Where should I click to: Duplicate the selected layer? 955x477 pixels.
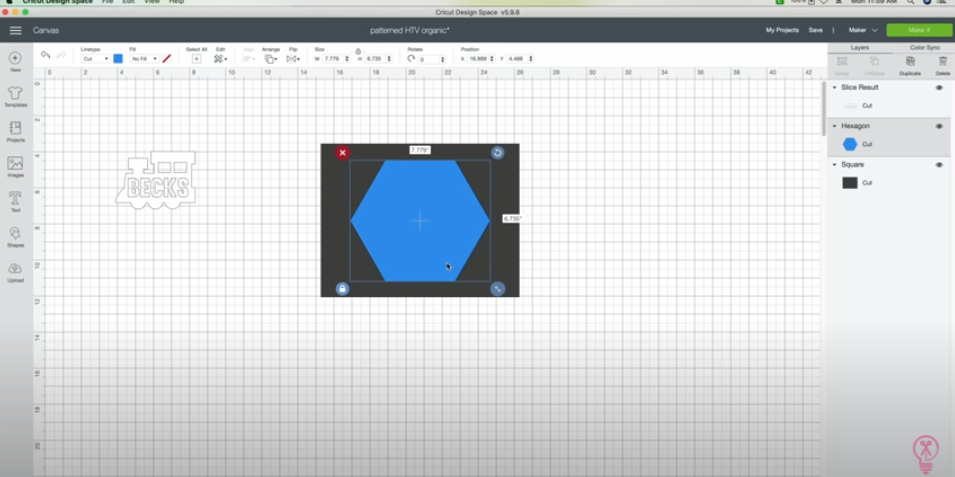tap(910, 65)
